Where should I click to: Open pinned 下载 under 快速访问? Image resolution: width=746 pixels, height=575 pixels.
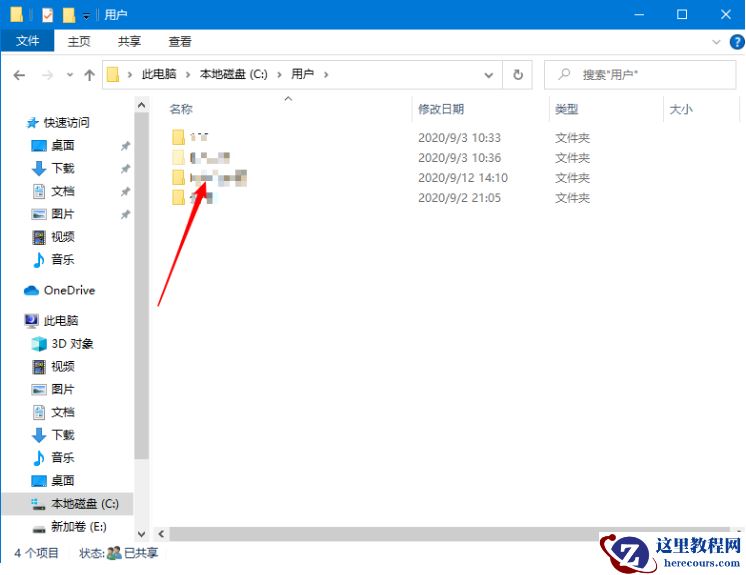pyautogui.click(x=53, y=168)
